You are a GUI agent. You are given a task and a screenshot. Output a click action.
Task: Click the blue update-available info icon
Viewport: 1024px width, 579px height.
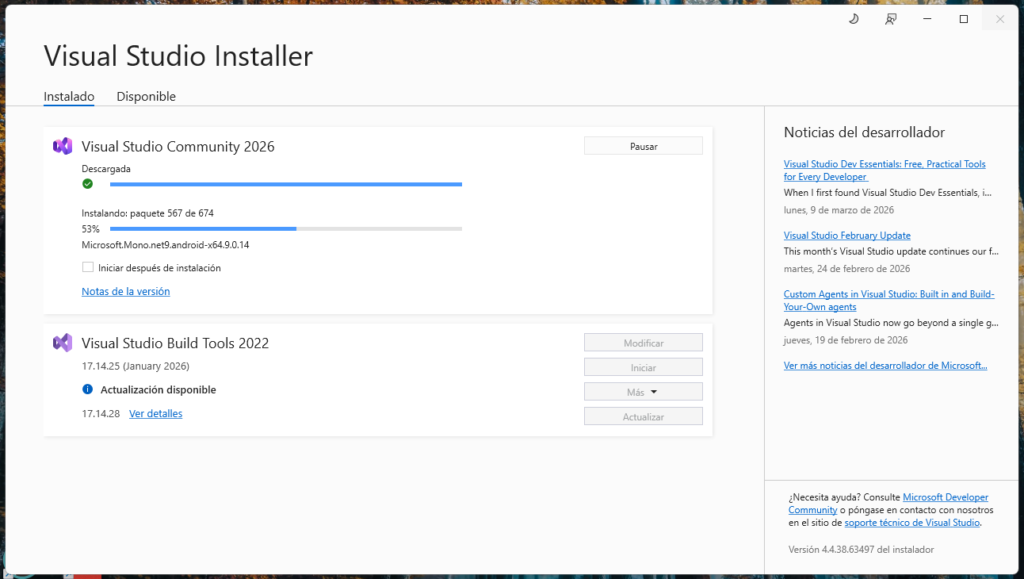point(88,390)
